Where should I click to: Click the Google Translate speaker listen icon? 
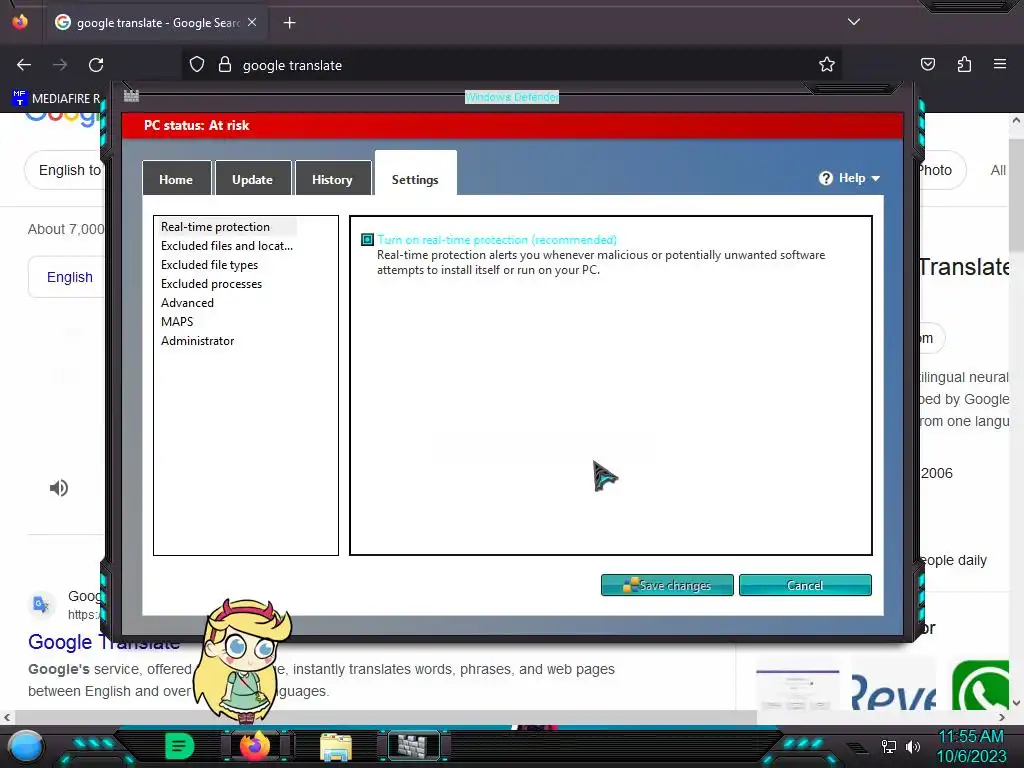click(x=59, y=488)
